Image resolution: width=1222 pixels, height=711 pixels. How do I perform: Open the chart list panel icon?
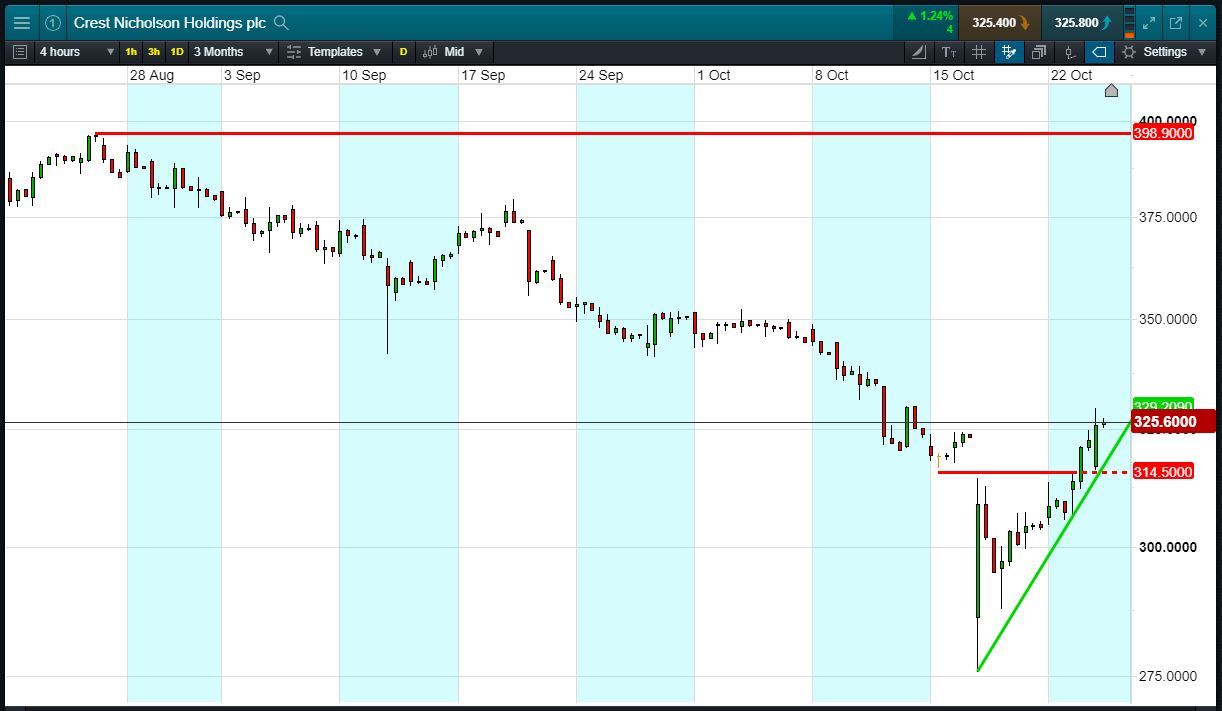20,51
